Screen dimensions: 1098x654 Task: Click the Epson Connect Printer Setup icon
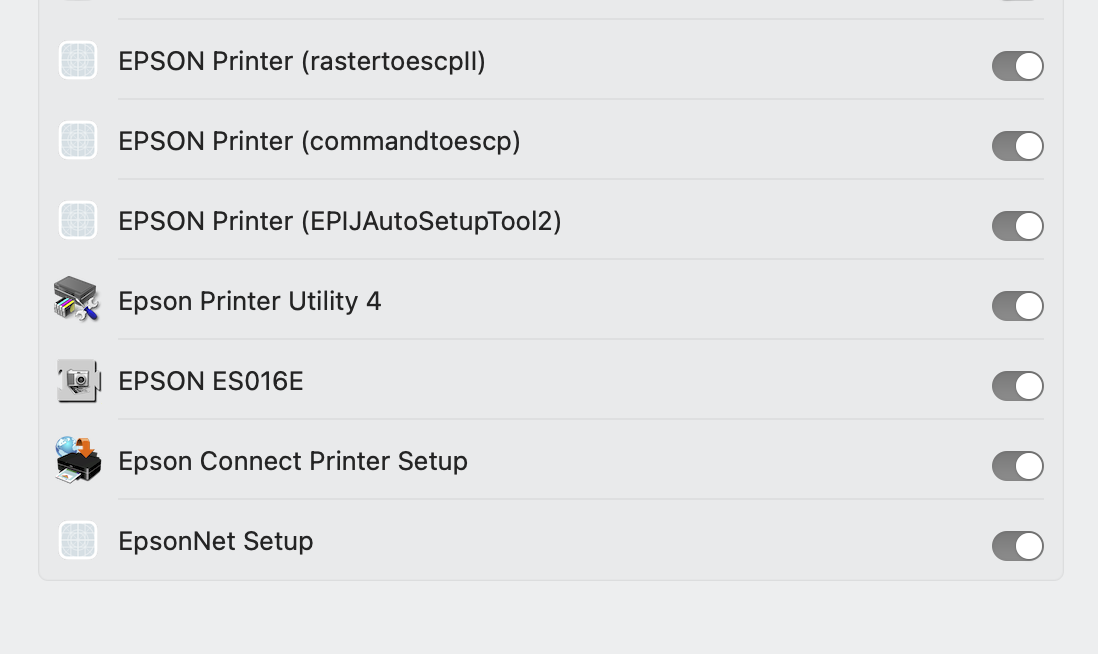coord(78,461)
